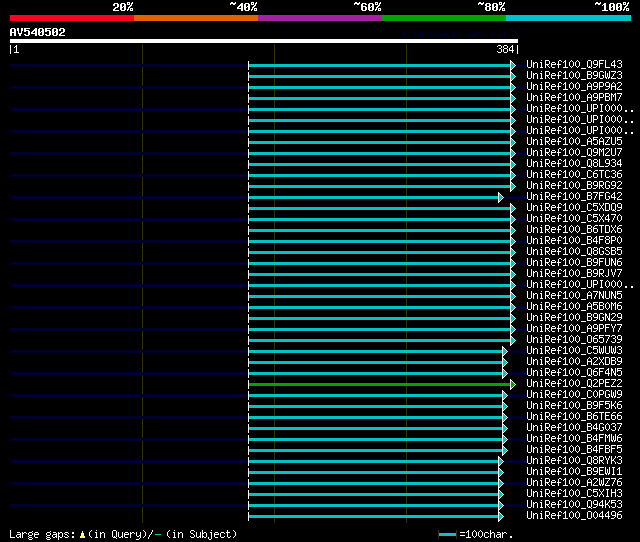Image resolution: width=640 pixels, height=542 pixels.
Task: Click the O04496 alignment bar
Action: pyautogui.click(x=373, y=517)
